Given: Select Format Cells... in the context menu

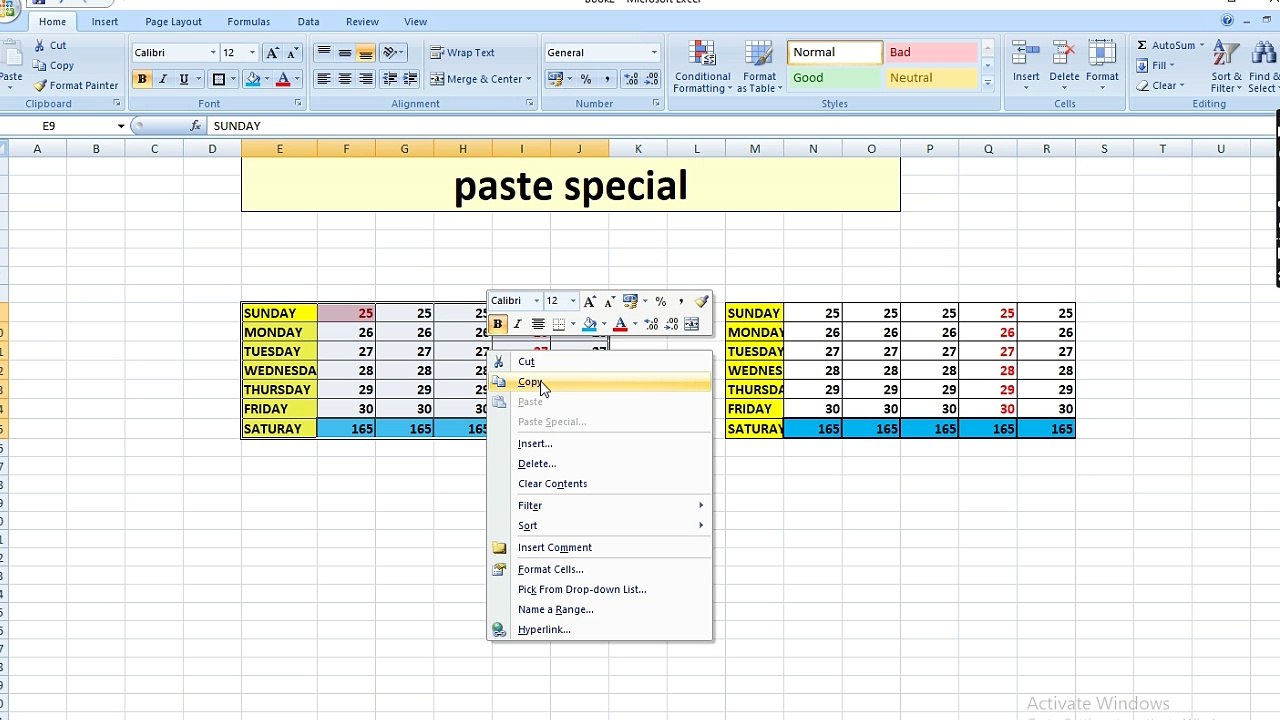Looking at the screenshot, I should point(600,569).
